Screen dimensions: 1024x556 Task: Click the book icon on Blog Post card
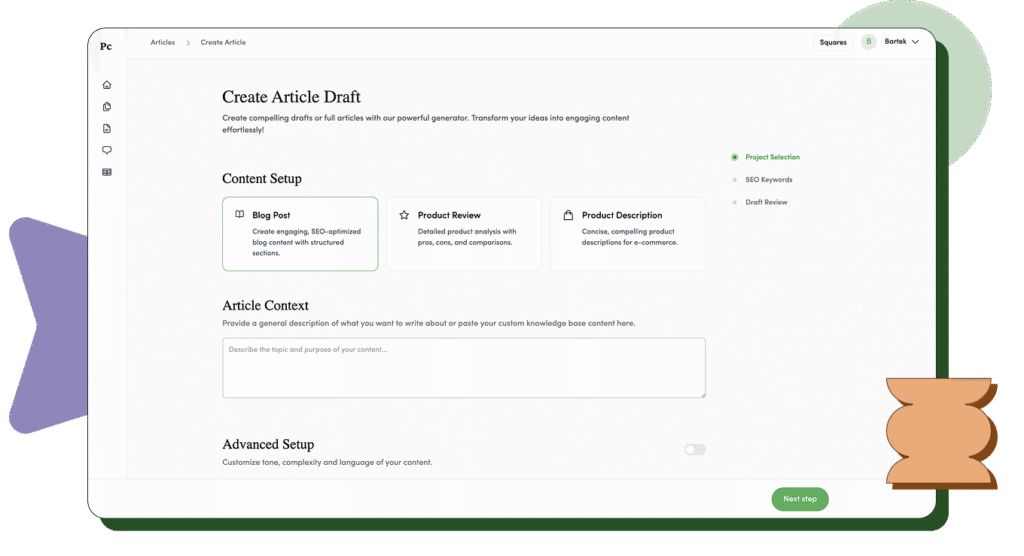click(x=240, y=215)
